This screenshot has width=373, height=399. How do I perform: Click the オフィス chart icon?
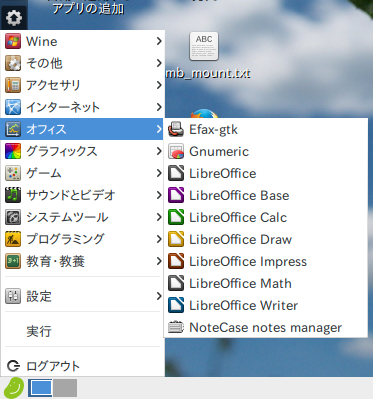coord(13,129)
